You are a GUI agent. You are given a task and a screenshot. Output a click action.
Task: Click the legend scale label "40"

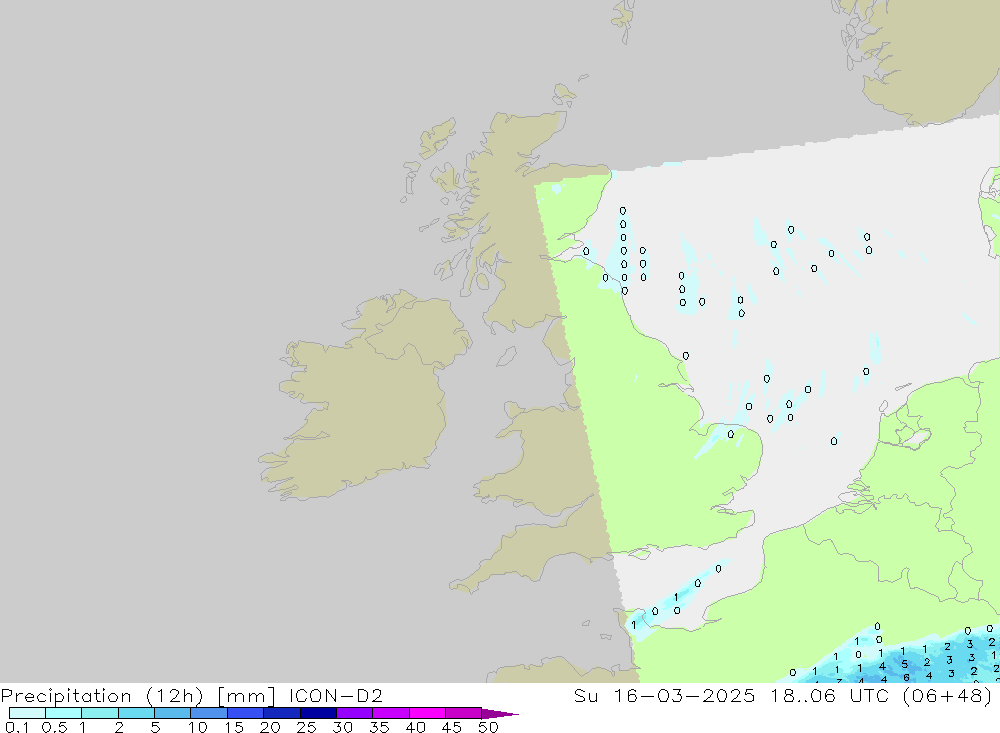pyautogui.click(x=415, y=727)
